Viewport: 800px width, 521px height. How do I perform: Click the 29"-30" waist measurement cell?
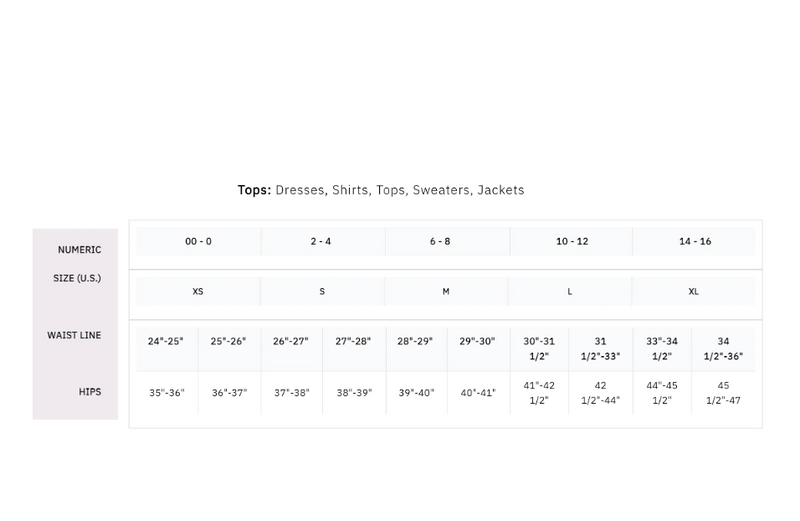click(x=477, y=341)
